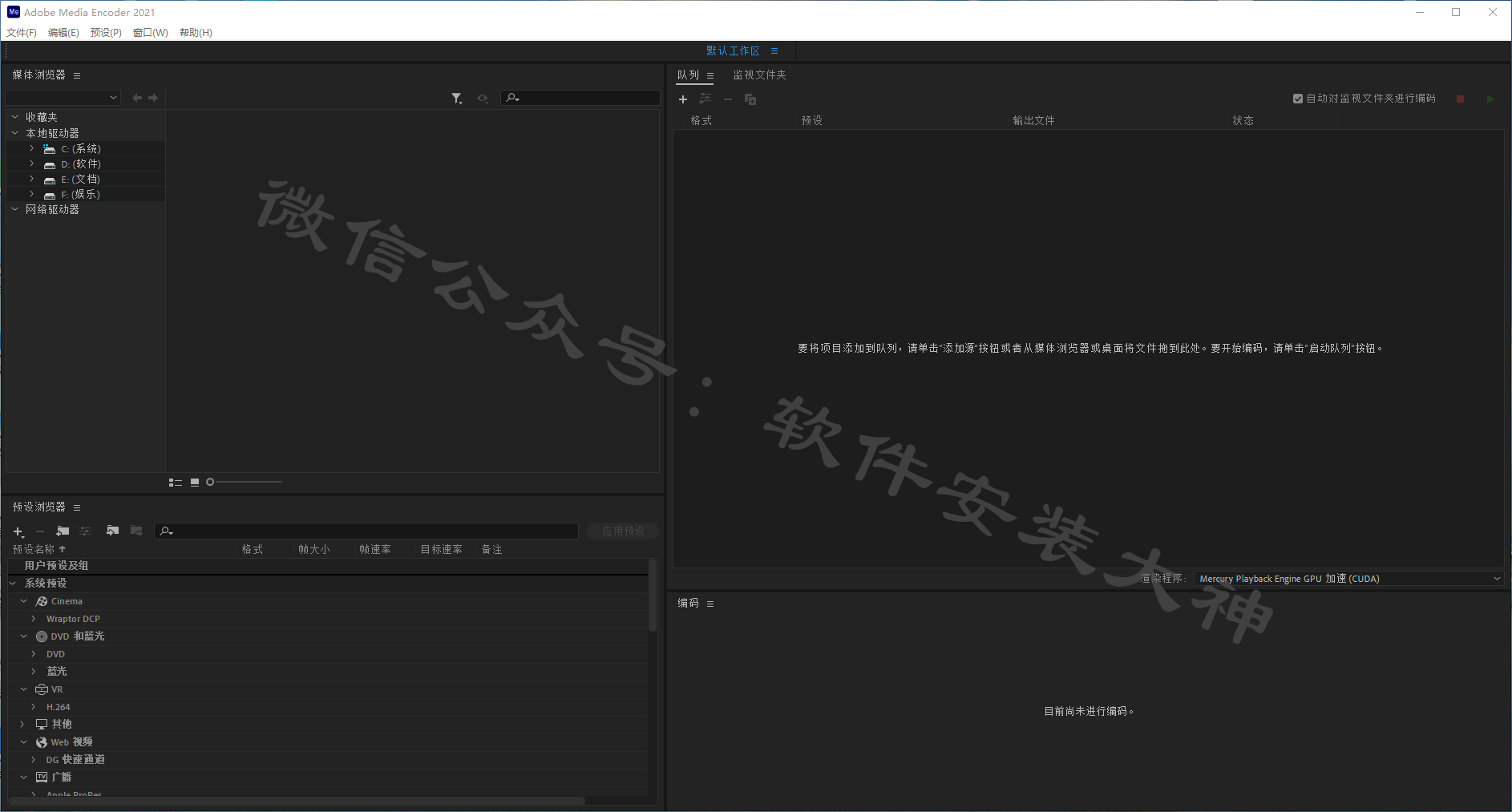Screen dimensions: 1512x812
Task: Click the preset browser search field
Action: pos(366,531)
